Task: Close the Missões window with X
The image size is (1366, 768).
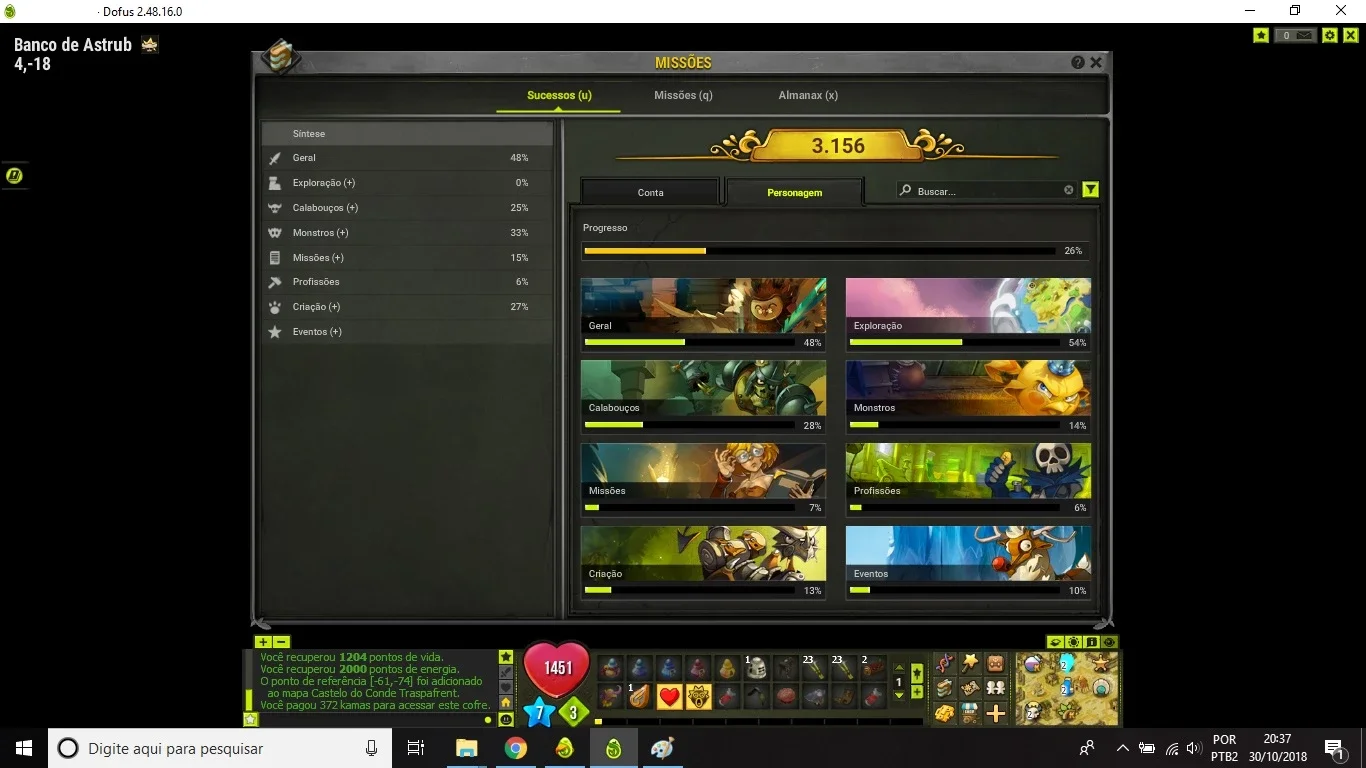Action: click(1096, 62)
